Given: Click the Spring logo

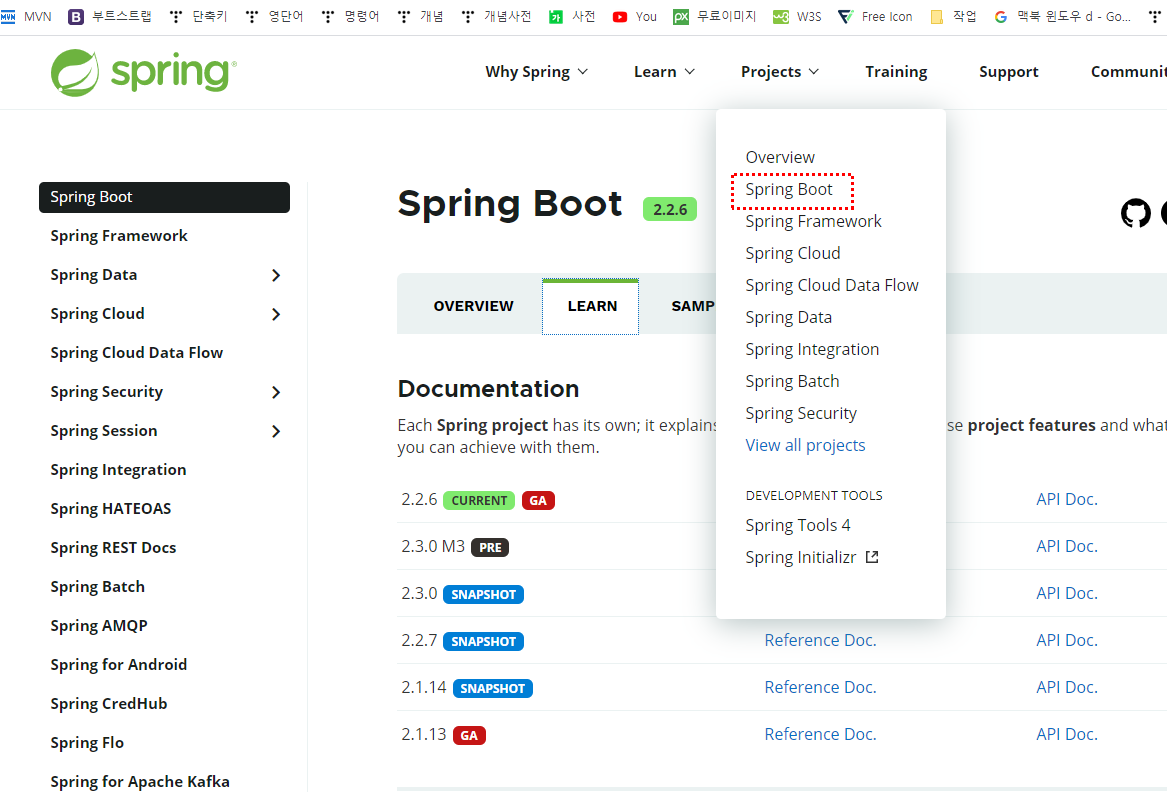Looking at the screenshot, I should coord(144,72).
